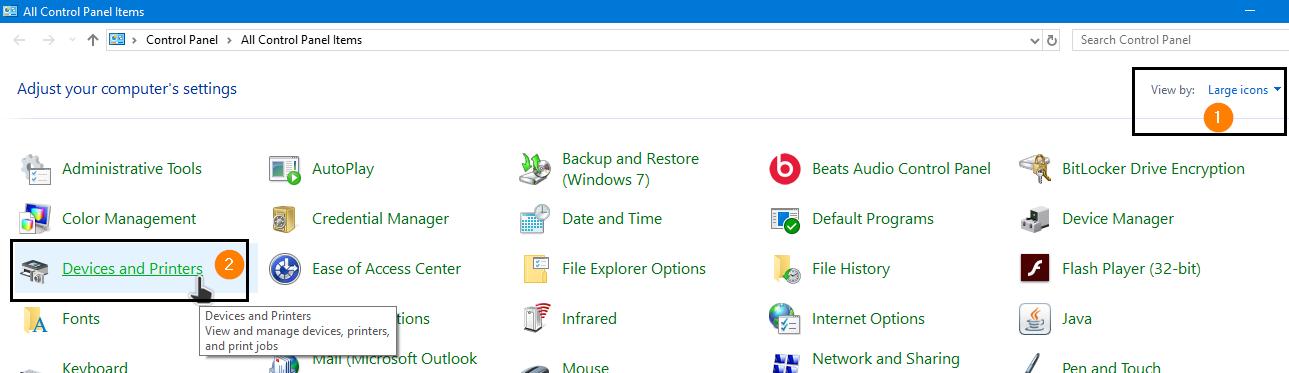This screenshot has width=1289, height=373.
Task: Open the Java link
Action: tap(1077, 319)
